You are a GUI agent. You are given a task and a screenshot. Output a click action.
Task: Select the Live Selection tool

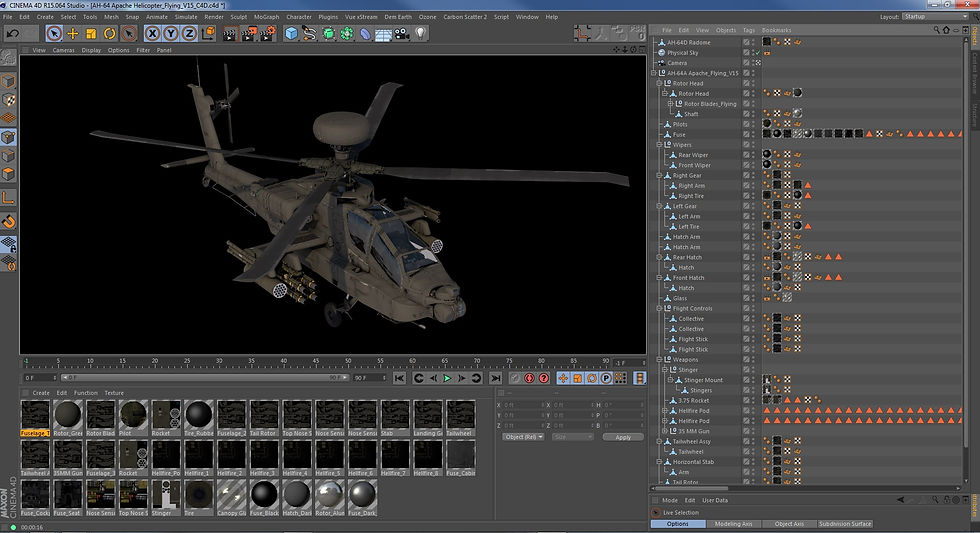click(54, 34)
